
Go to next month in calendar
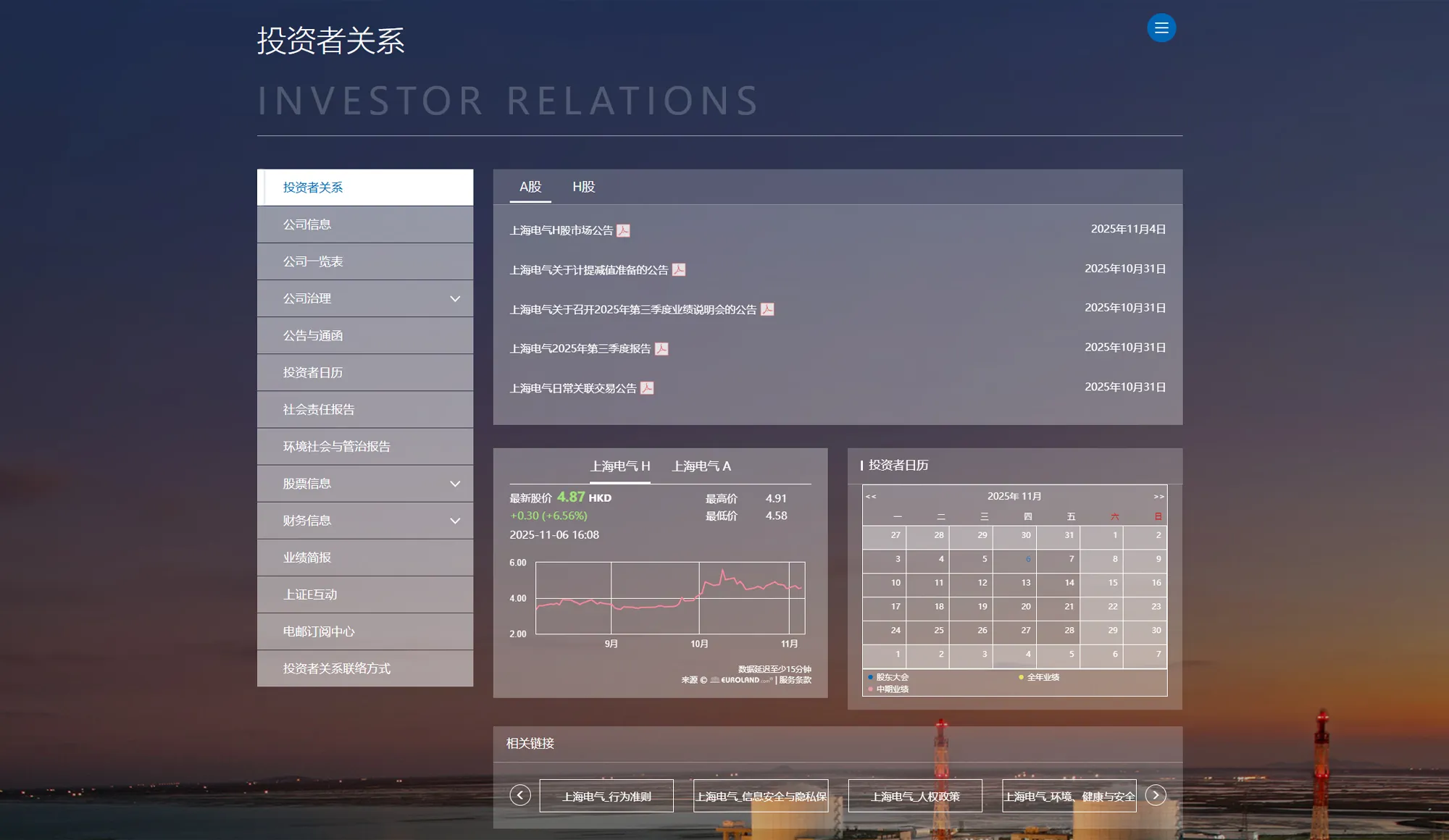point(1158,497)
